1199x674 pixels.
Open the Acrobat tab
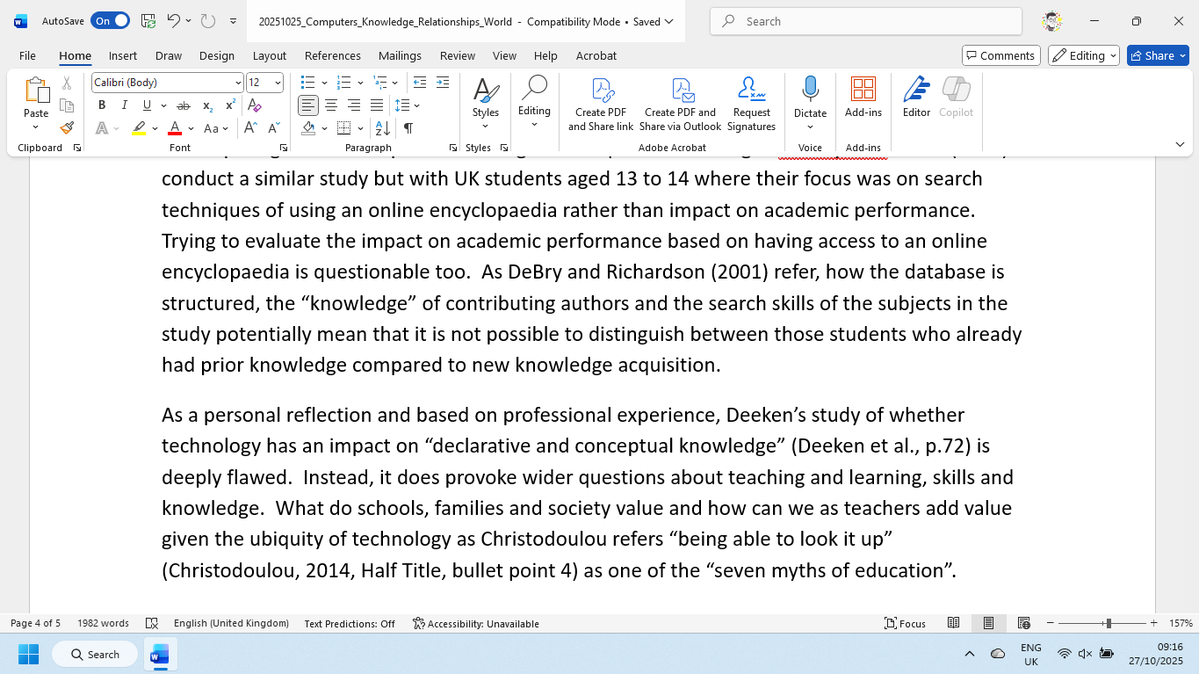coord(596,56)
